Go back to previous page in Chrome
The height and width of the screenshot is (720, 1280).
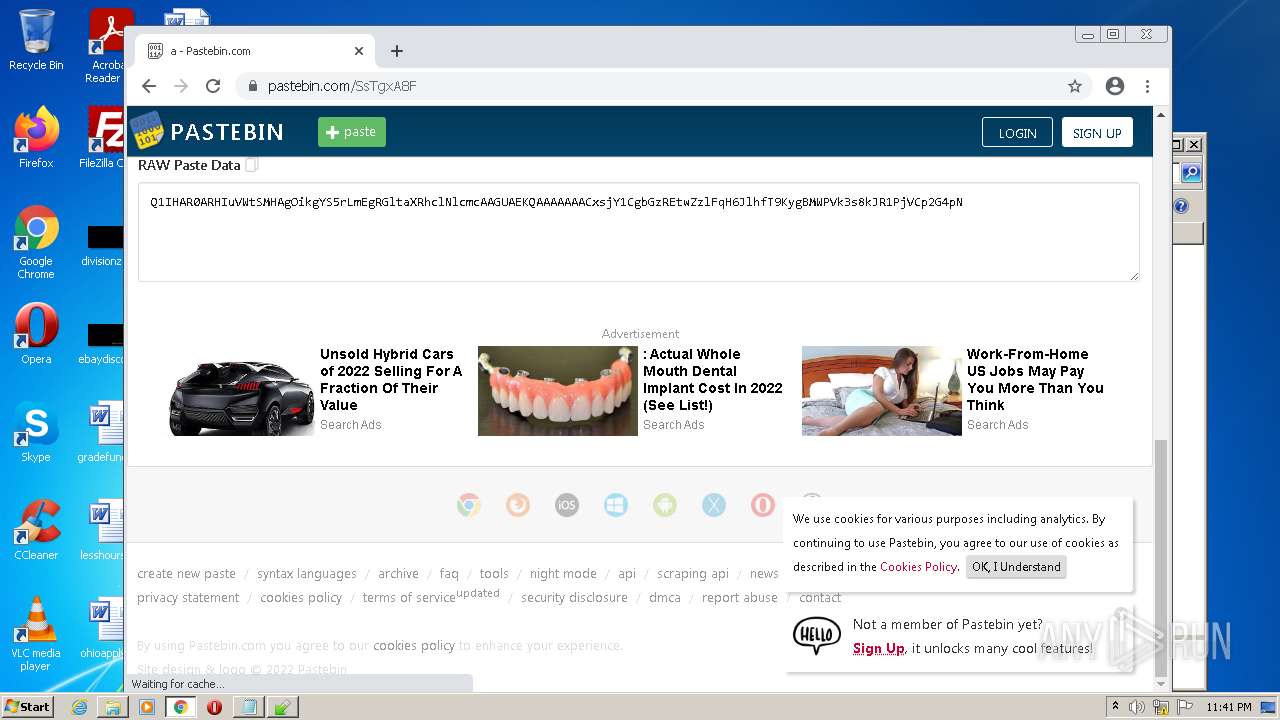point(149,86)
